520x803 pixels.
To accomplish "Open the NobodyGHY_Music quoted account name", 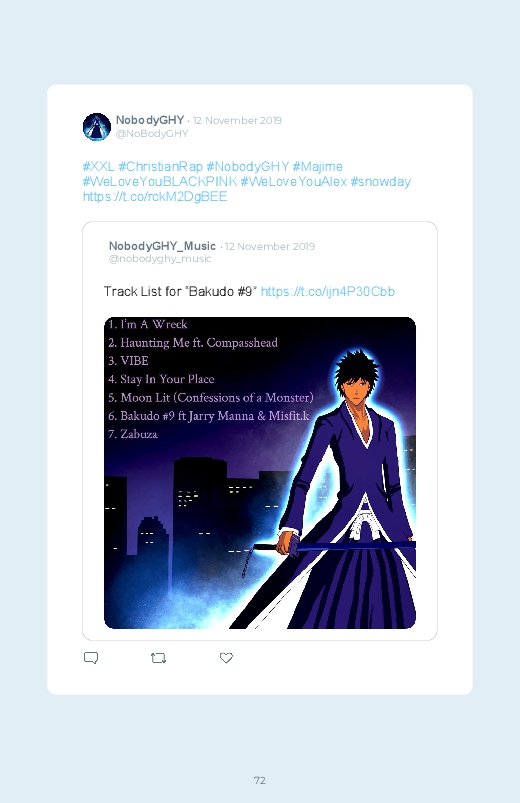I will tap(162, 246).
